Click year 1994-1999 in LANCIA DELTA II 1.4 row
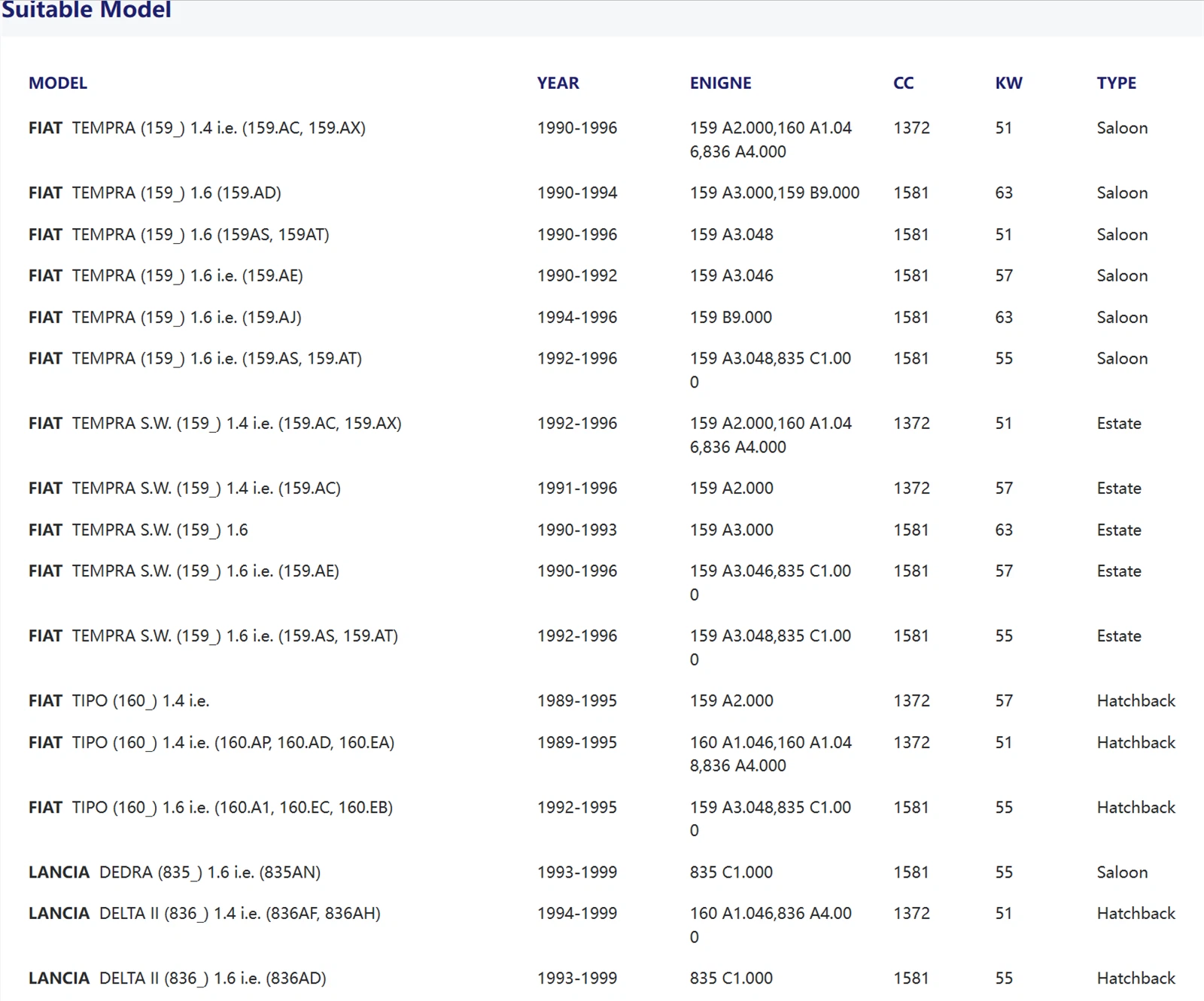This screenshot has width=1204, height=1001. (x=577, y=913)
